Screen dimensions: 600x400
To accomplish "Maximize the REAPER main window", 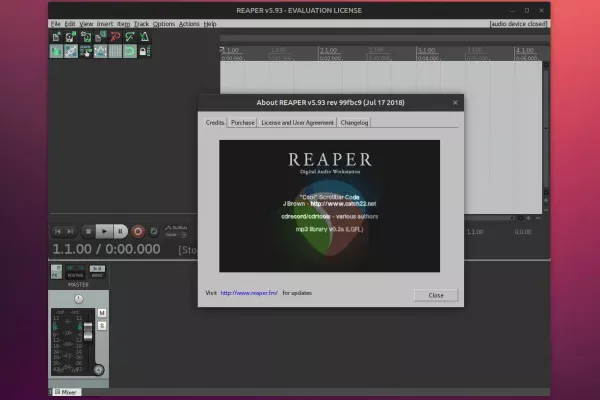I will coord(527,10).
